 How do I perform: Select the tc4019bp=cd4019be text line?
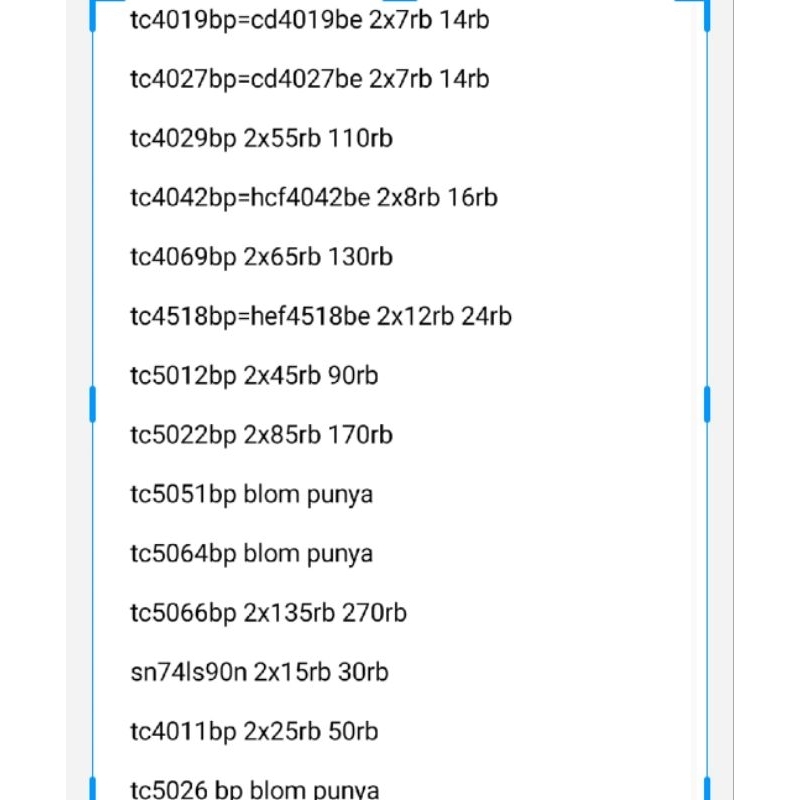coord(310,19)
